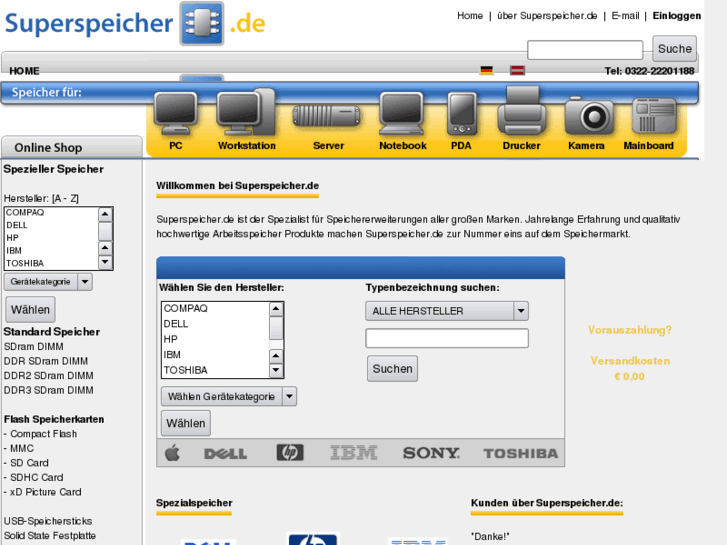Open the MMC link

coord(22,448)
